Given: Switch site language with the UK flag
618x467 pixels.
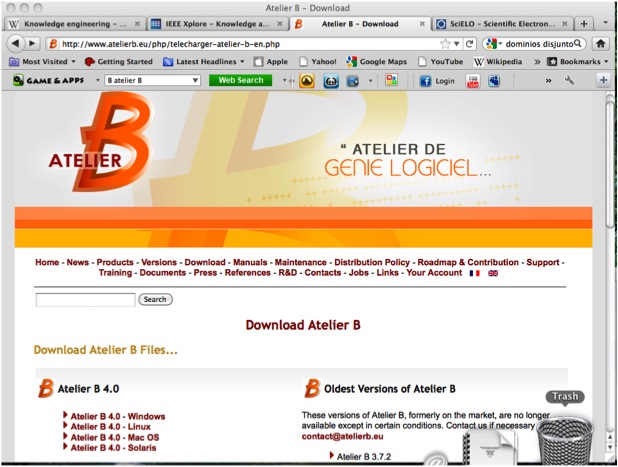Looking at the screenshot, I should click(493, 273).
